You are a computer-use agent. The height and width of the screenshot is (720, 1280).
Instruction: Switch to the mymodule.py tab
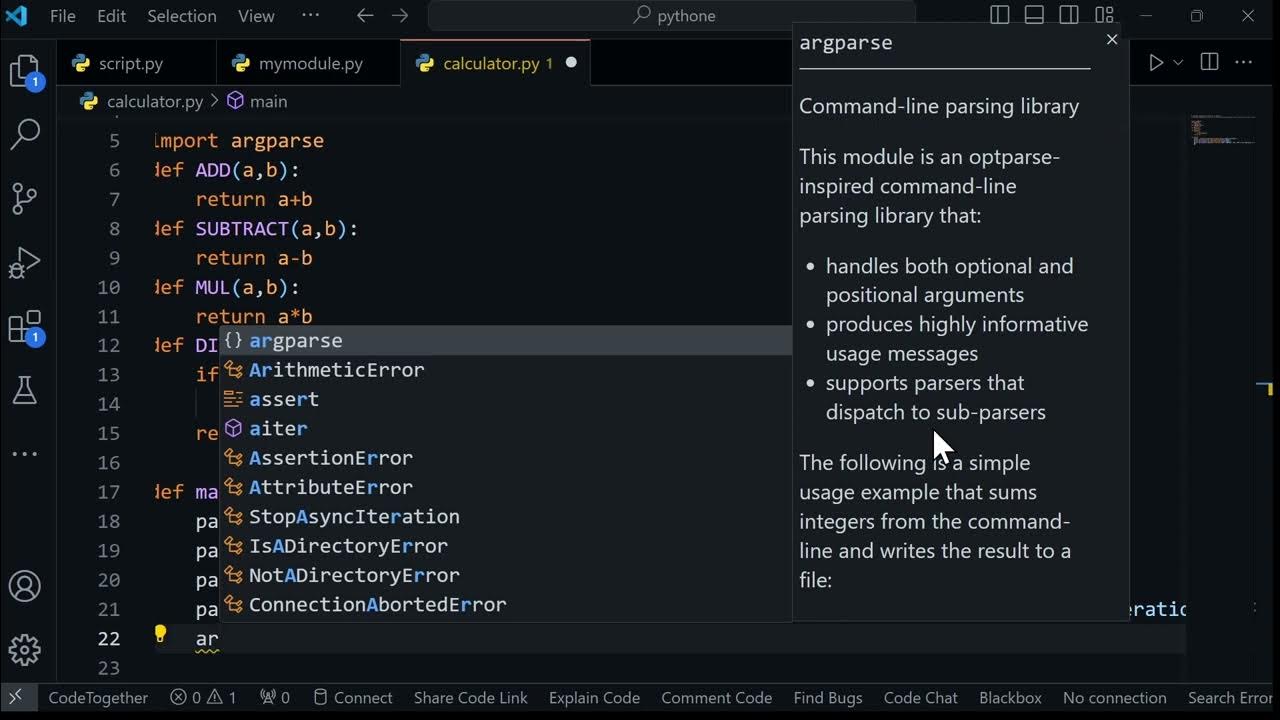click(310, 63)
